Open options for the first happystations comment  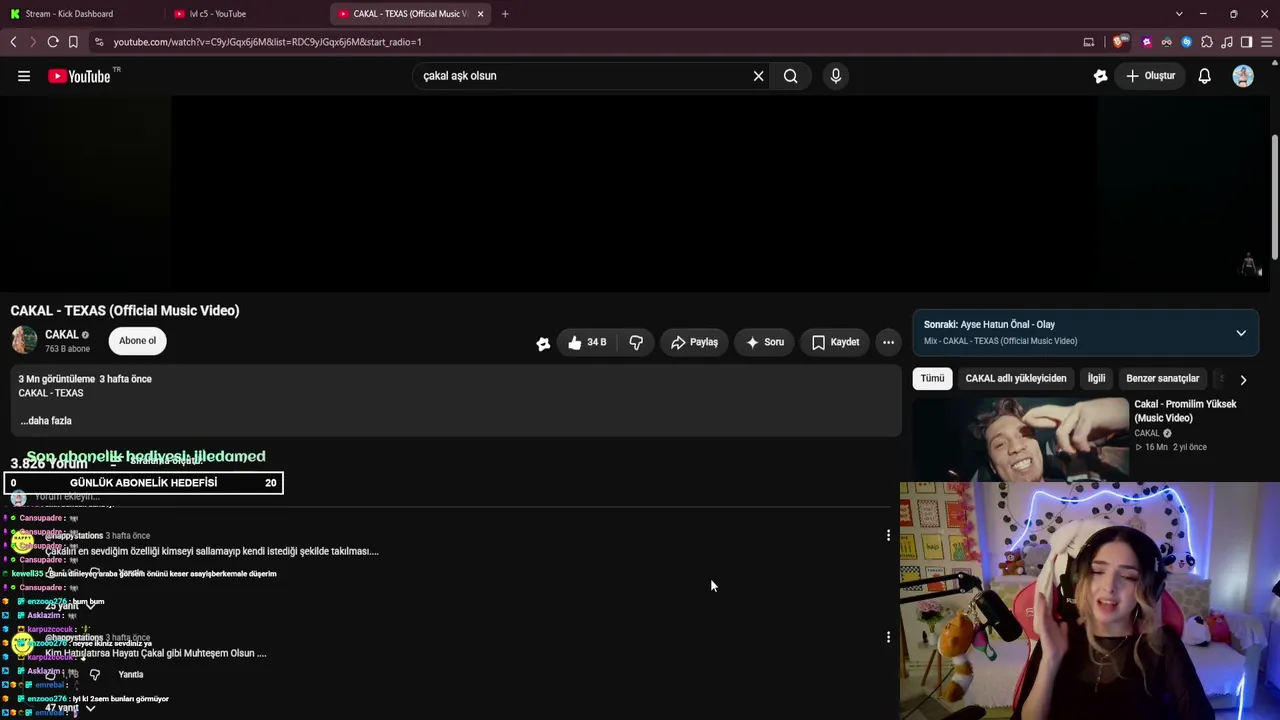pos(888,536)
